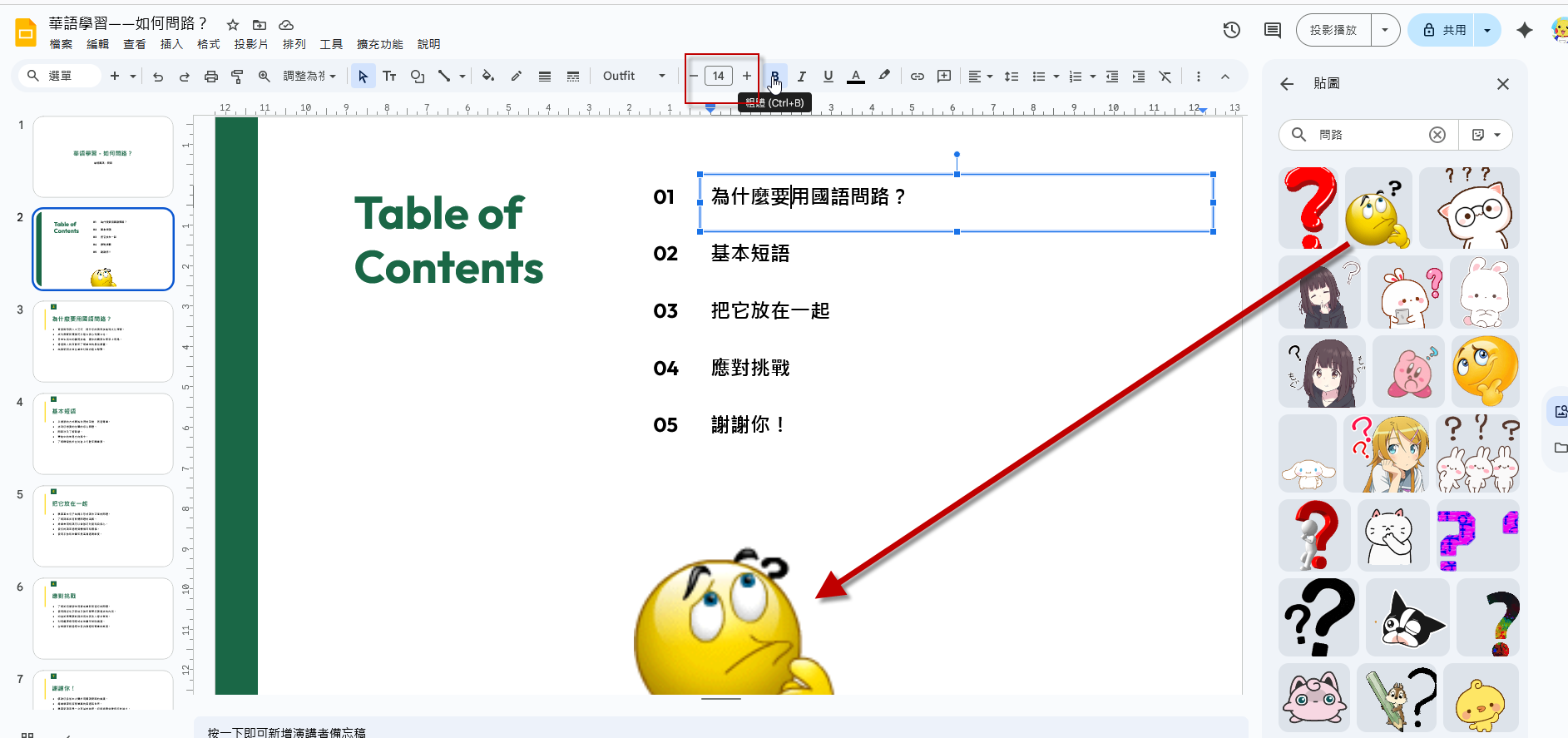Open numbered list dropdown arrow
This screenshot has height=738, width=1568.
(x=1093, y=77)
